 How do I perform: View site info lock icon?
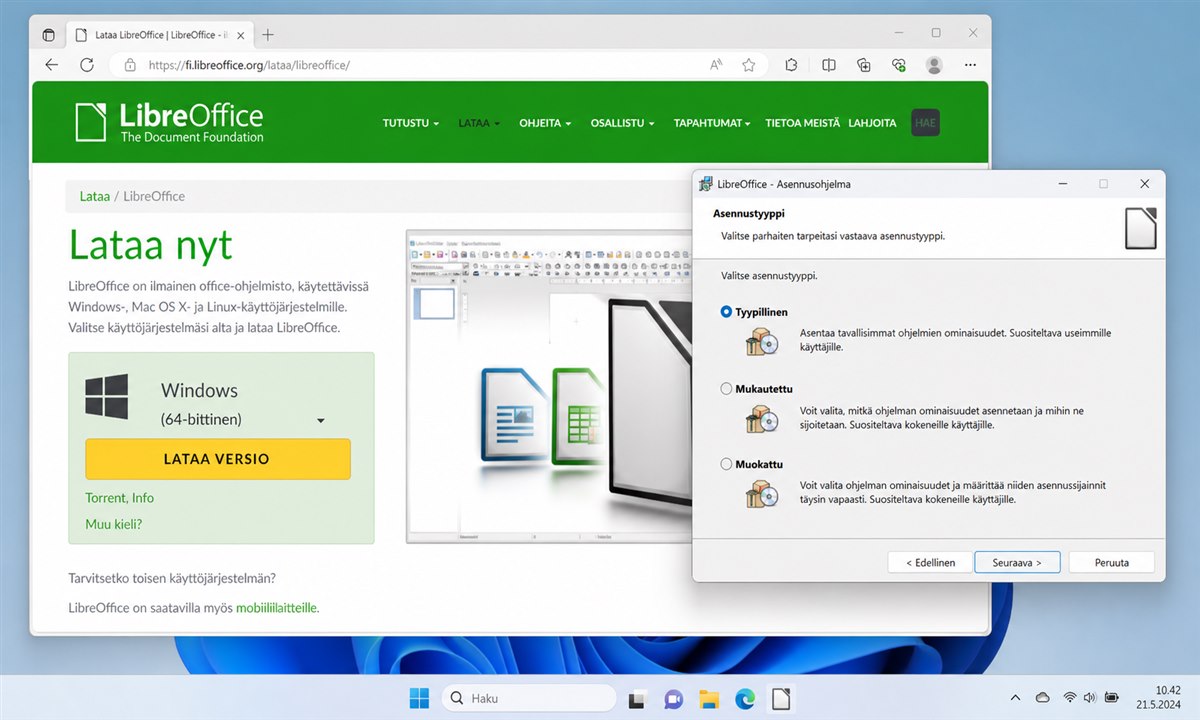129,65
